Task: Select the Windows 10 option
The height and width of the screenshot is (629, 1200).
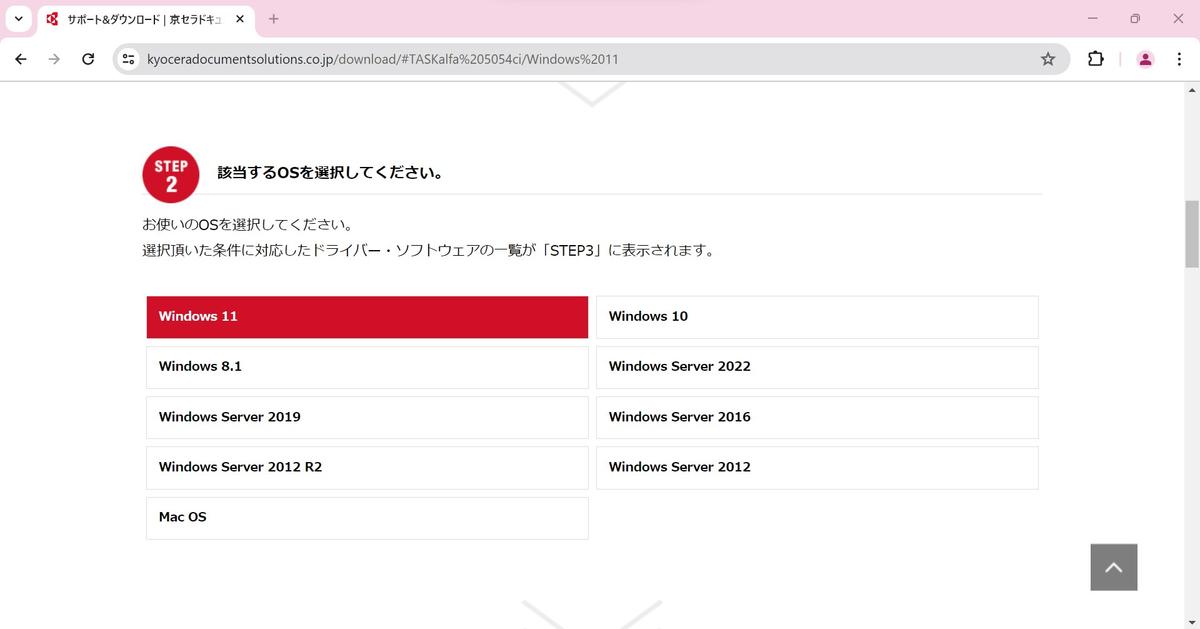Action: coord(817,317)
